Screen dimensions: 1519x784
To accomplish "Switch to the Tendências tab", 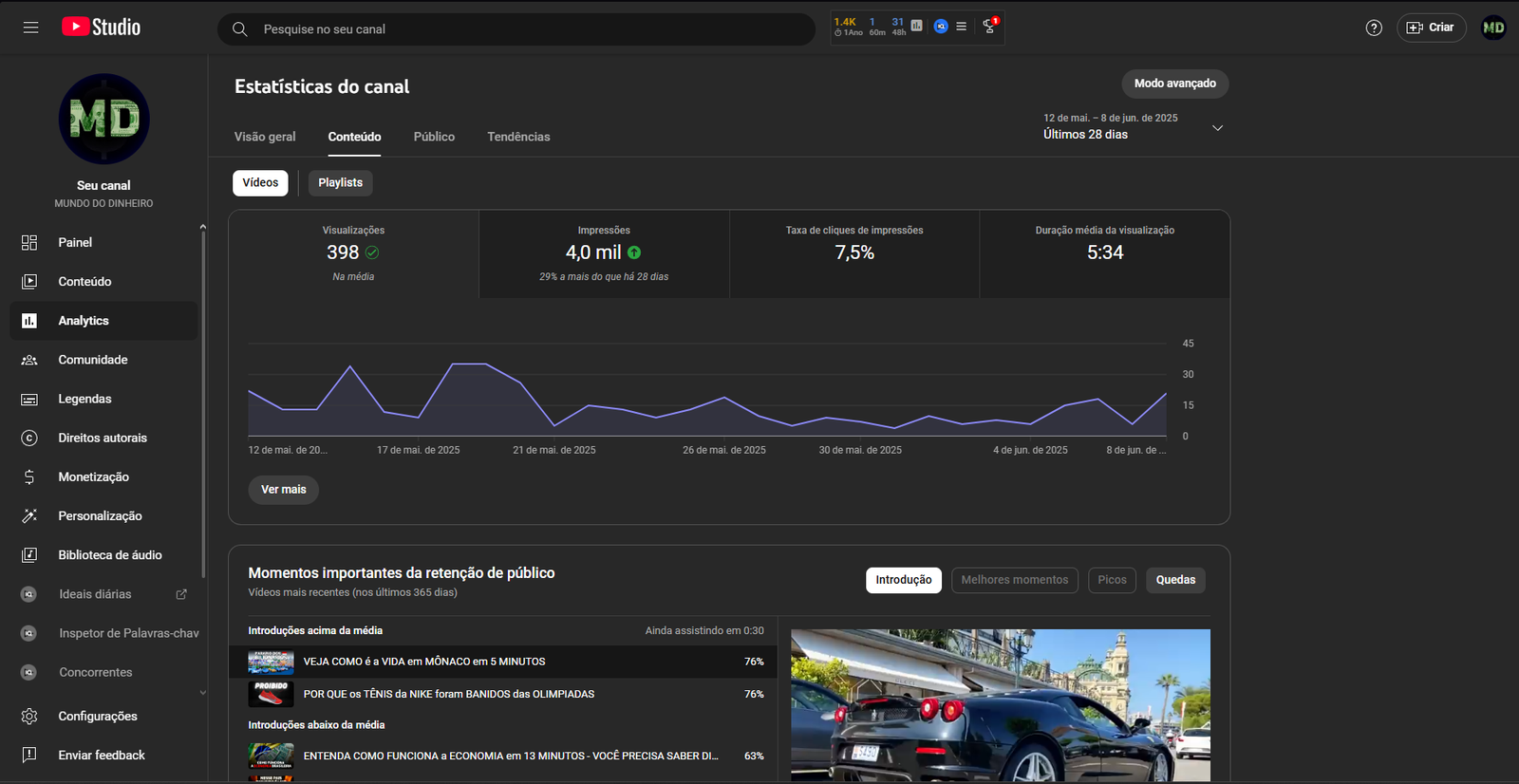I will (x=518, y=137).
